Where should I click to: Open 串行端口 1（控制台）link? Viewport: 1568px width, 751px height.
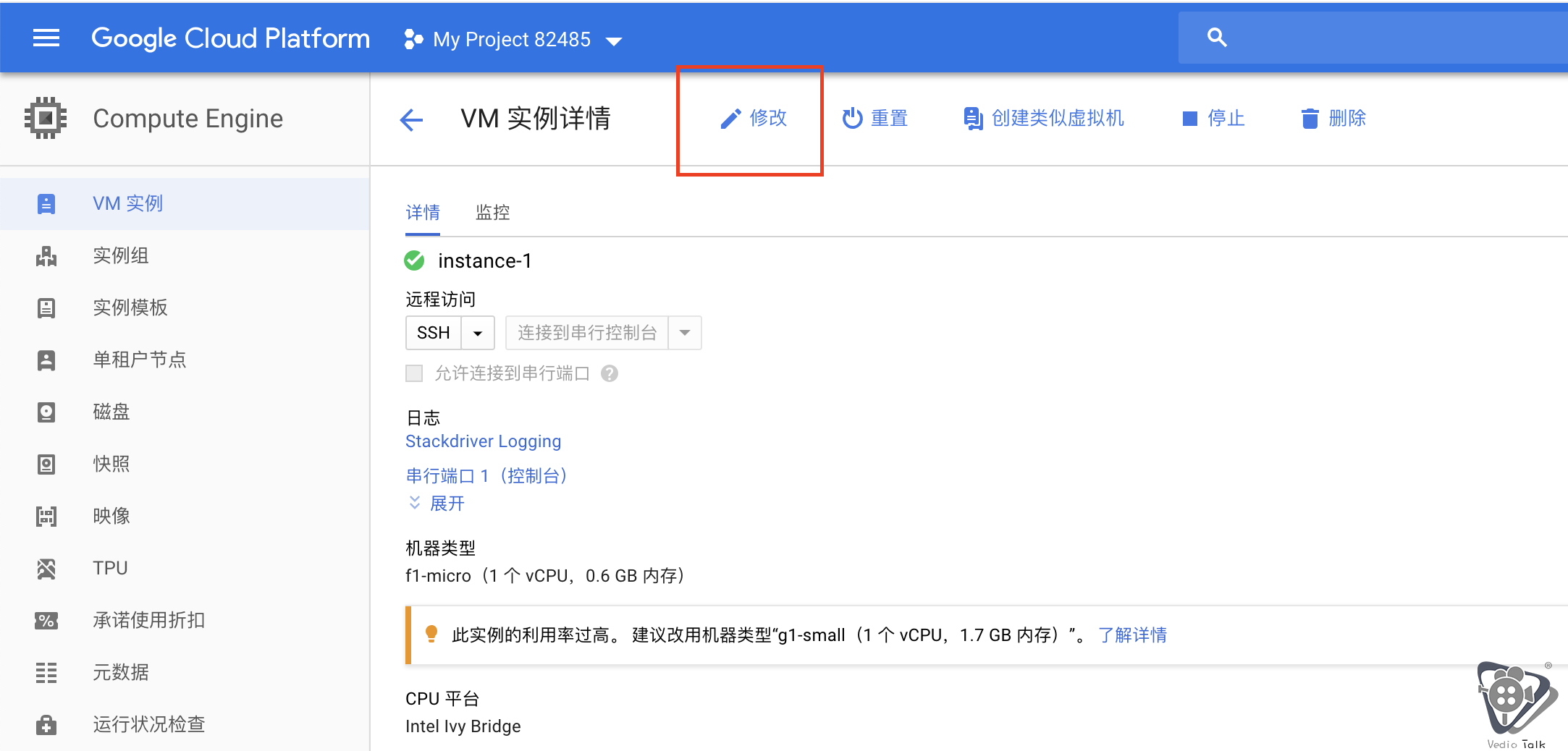coord(486,476)
